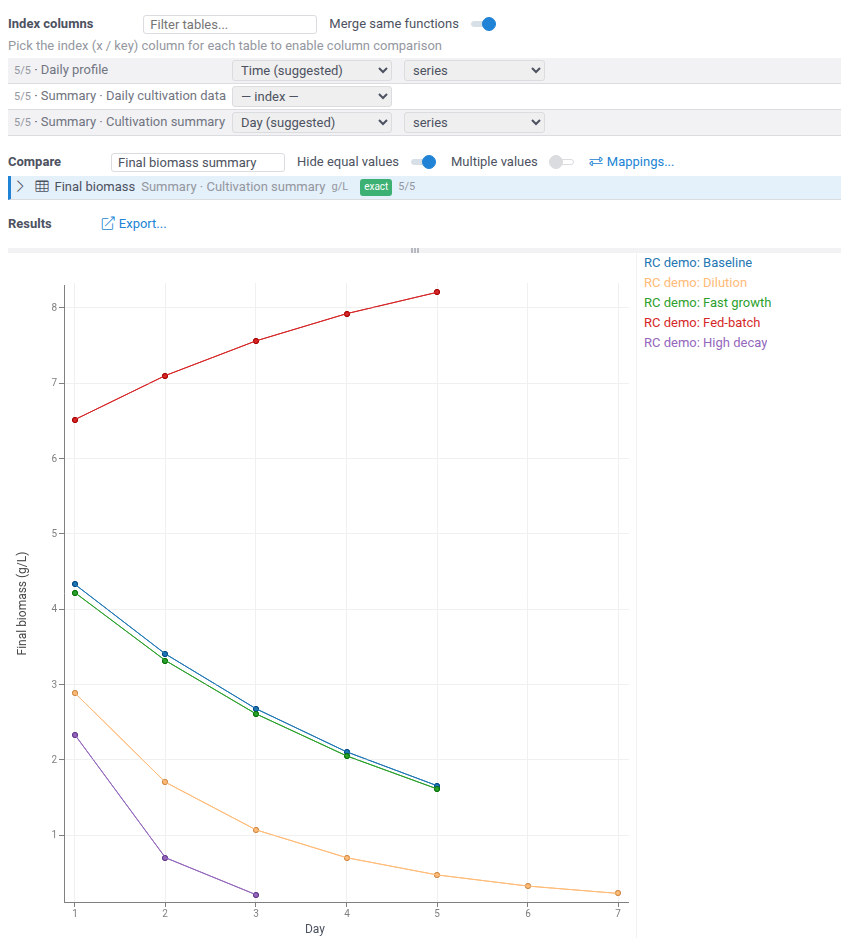
Task: Click the Filter tables input field
Action: tap(230, 24)
